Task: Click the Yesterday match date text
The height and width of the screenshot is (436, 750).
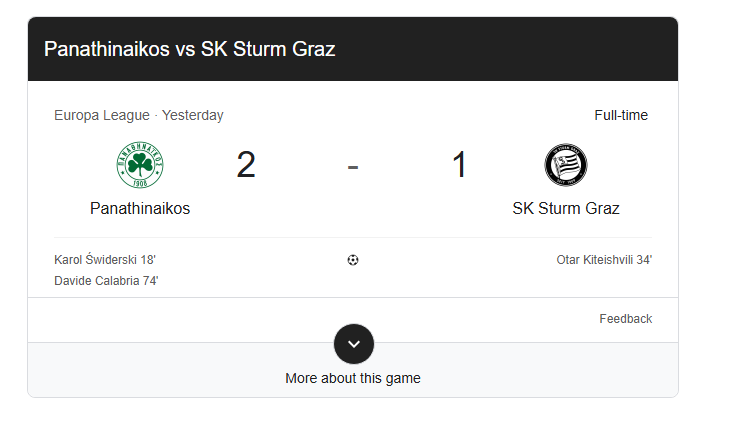Action: 193,115
